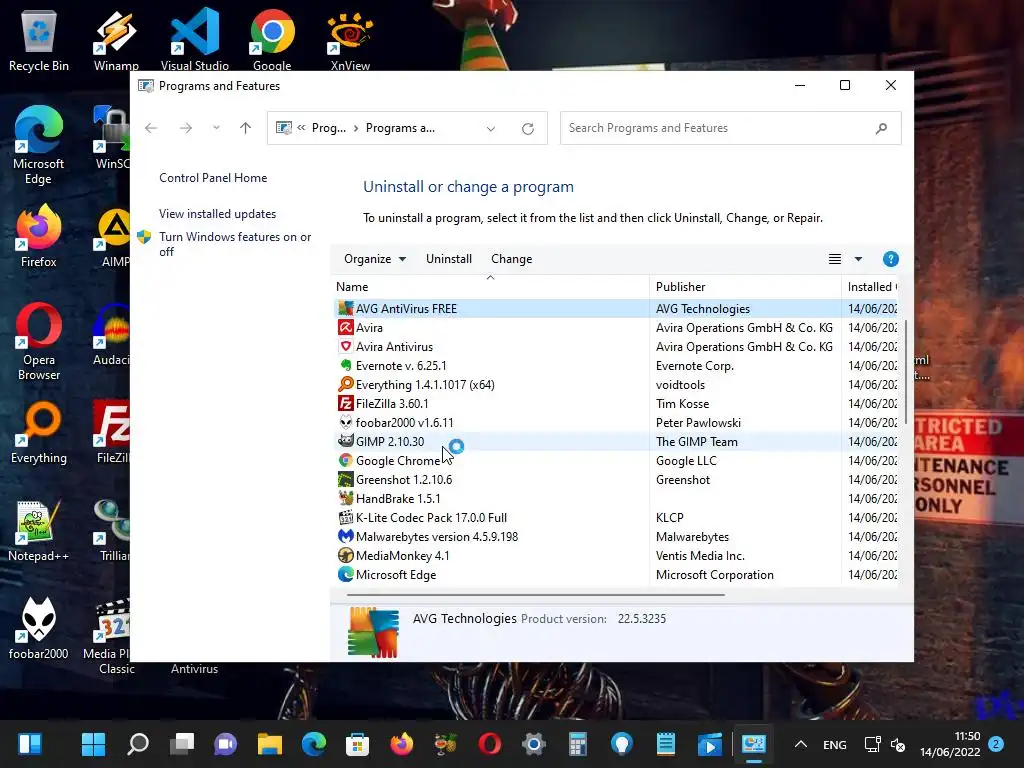Open taskbar clock showing 11:50
The image size is (1024, 768).
pyautogui.click(x=950, y=744)
